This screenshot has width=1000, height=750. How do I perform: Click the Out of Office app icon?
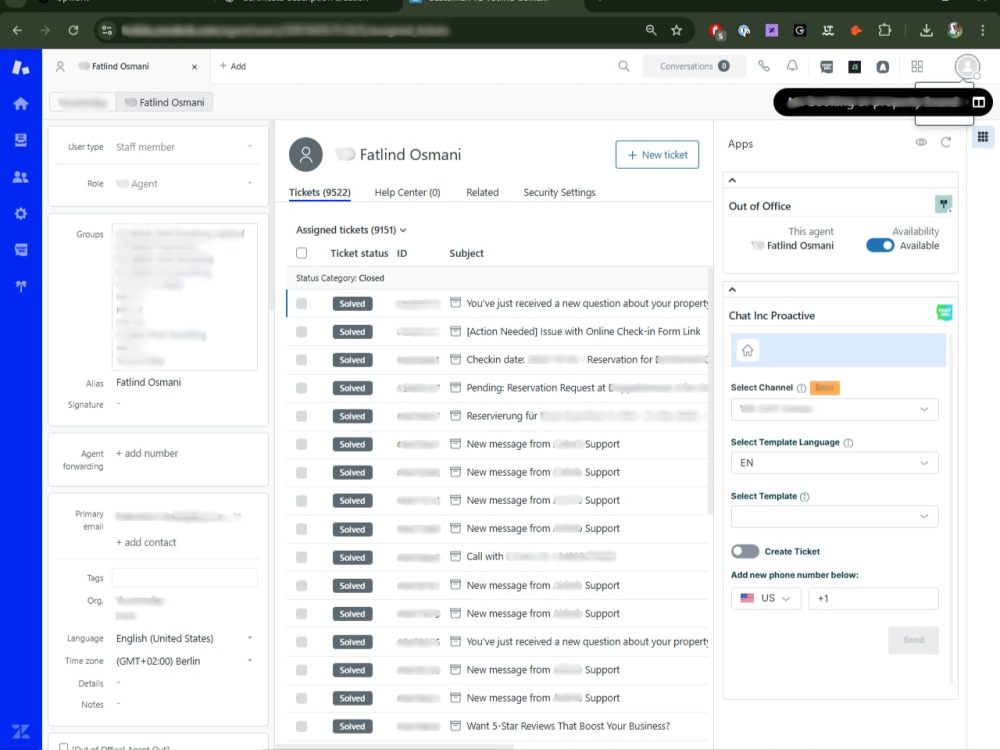943,204
